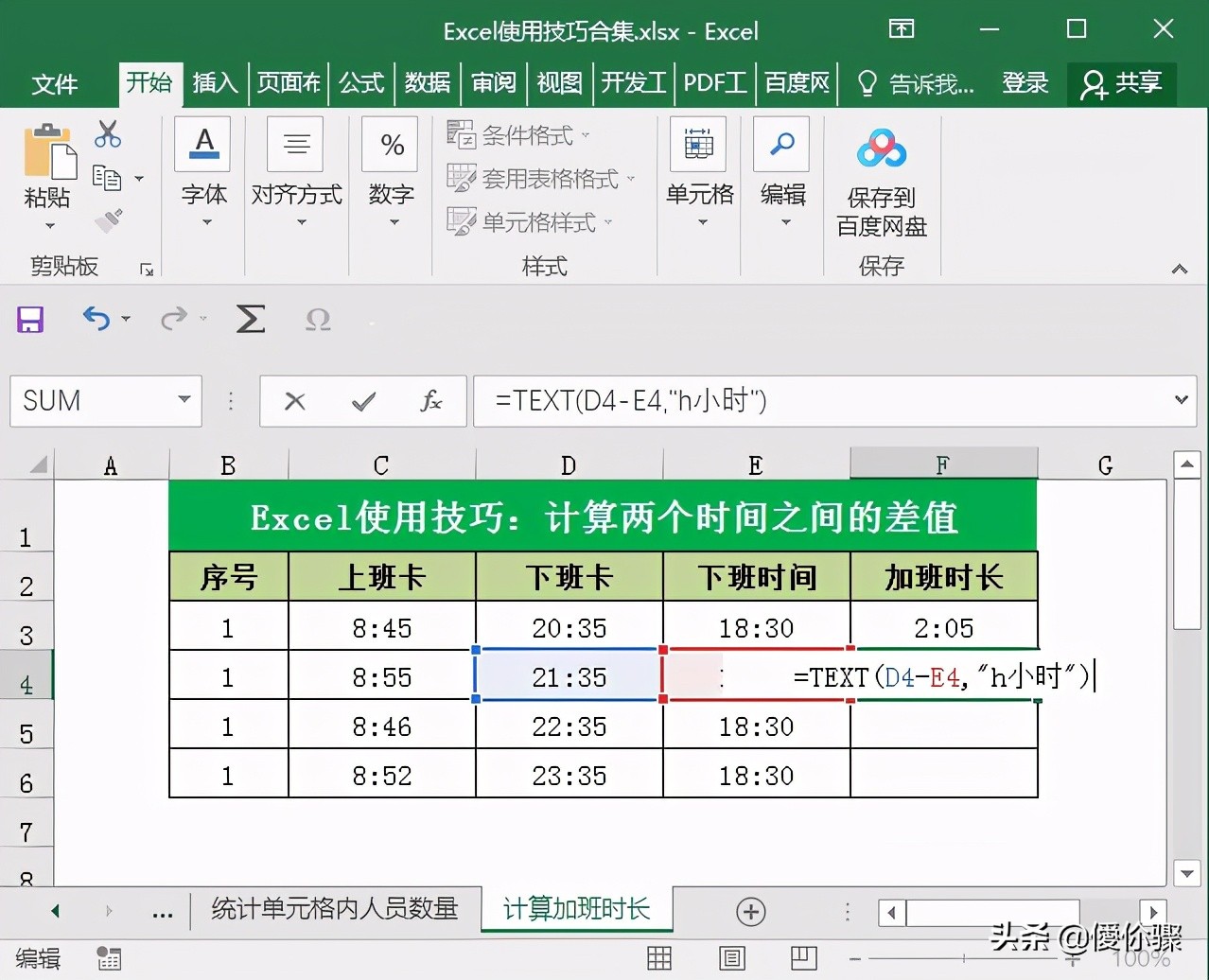Select column header D

[x=569, y=464]
